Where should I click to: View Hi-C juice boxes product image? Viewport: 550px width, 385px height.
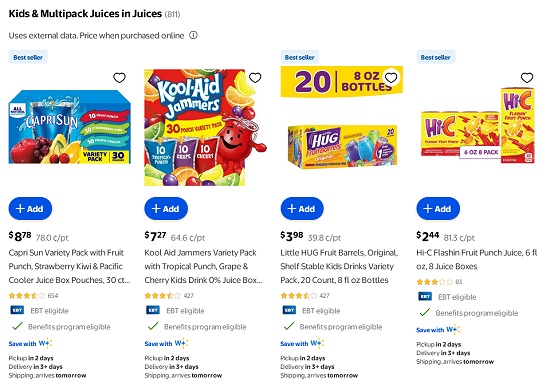click(478, 126)
